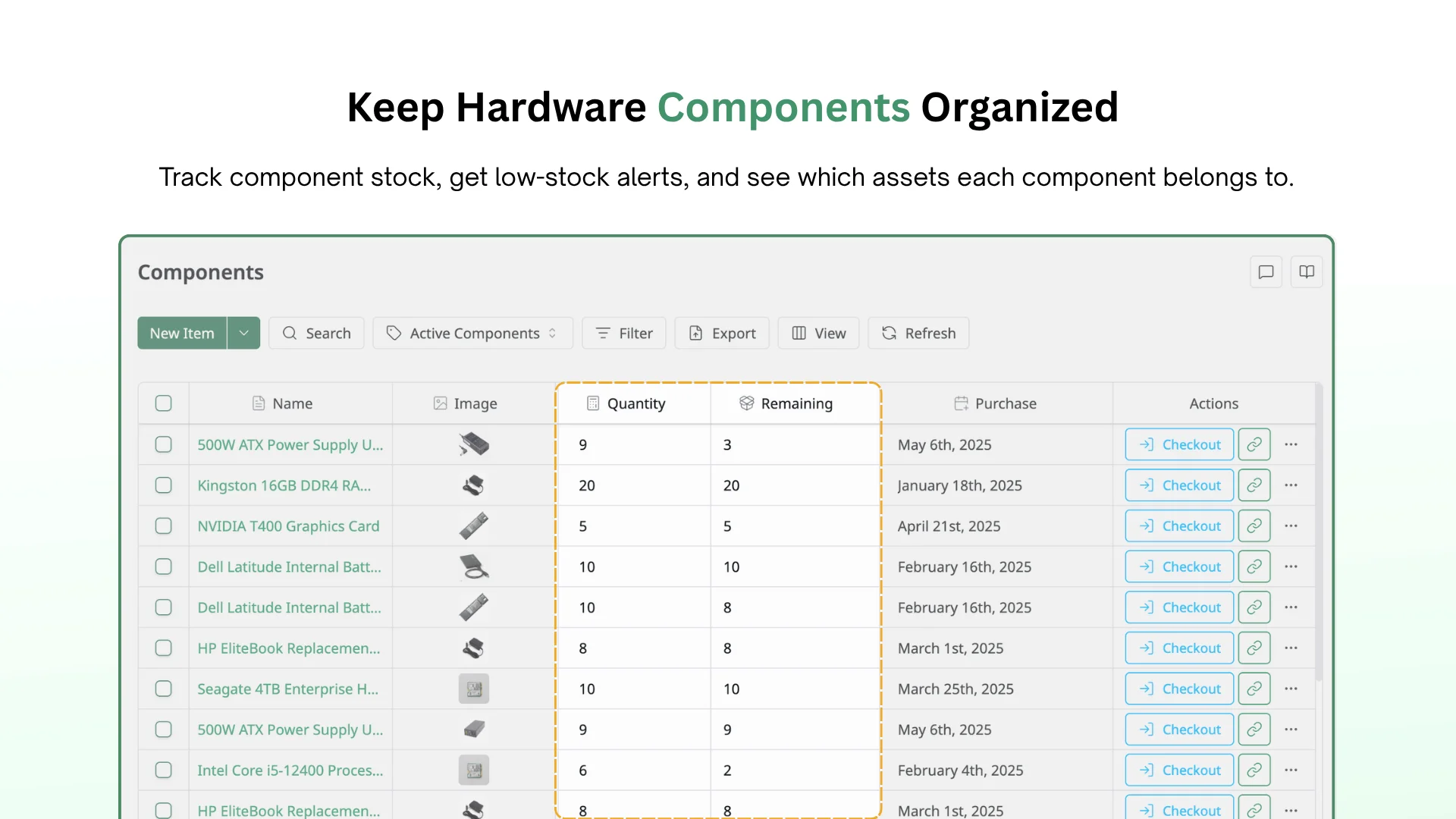Open image thumbnail of NVIDIA T400 Graphics Card
The image size is (1456, 819).
(x=474, y=526)
